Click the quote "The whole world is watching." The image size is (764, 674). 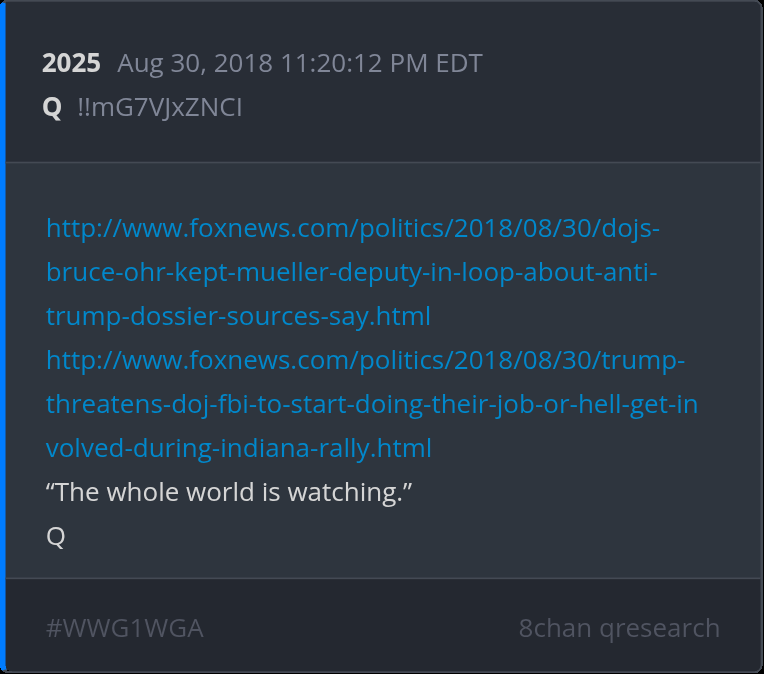pyautogui.click(x=229, y=492)
